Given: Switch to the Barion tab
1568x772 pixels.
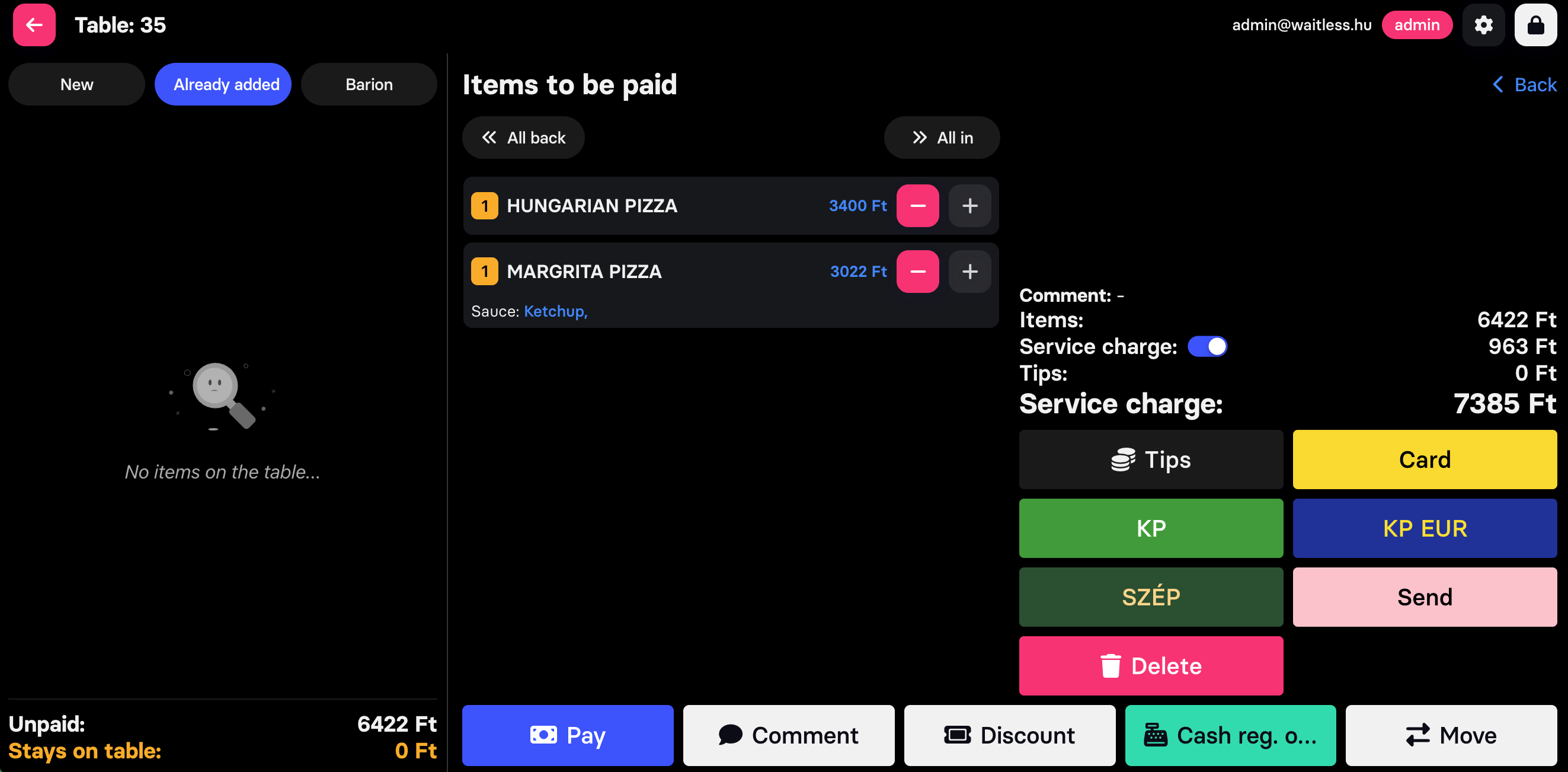Looking at the screenshot, I should (369, 84).
